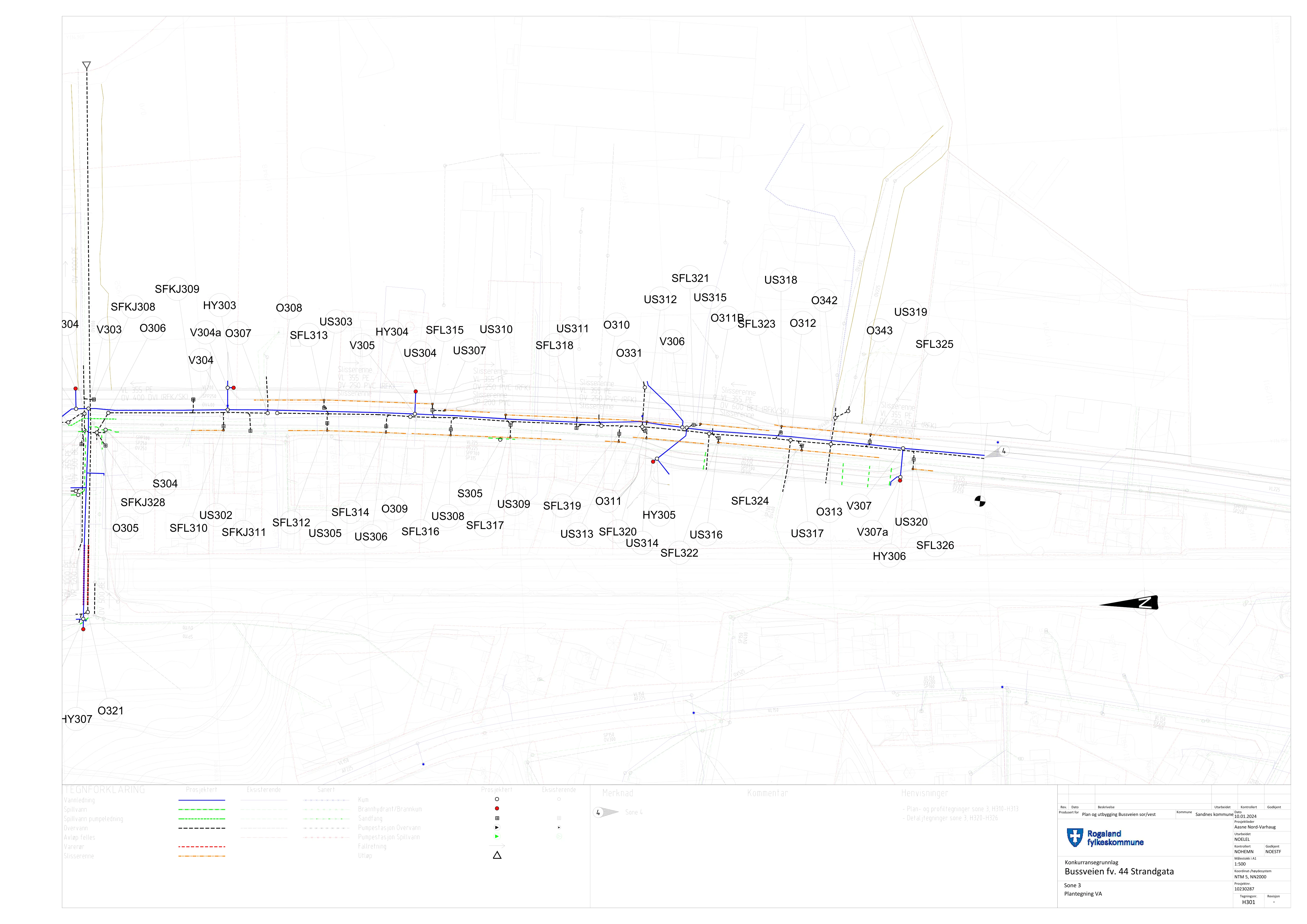The width and height of the screenshot is (1307, 924).
Task: Select the label SFL323
Action: (x=756, y=324)
